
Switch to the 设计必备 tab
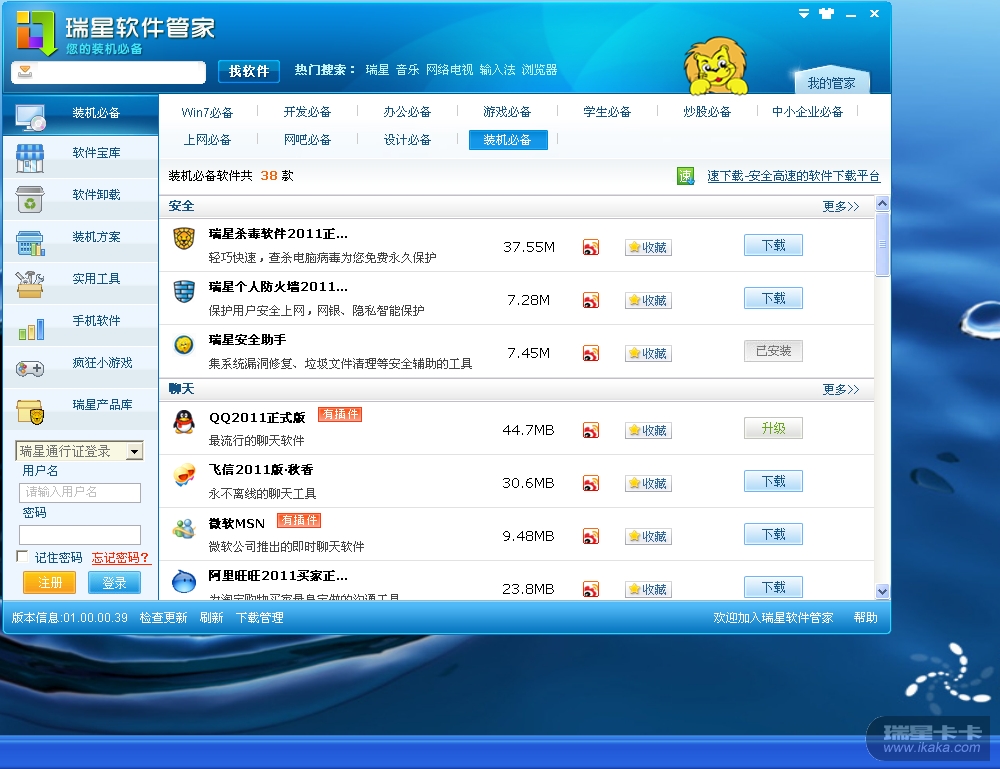click(x=407, y=140)
